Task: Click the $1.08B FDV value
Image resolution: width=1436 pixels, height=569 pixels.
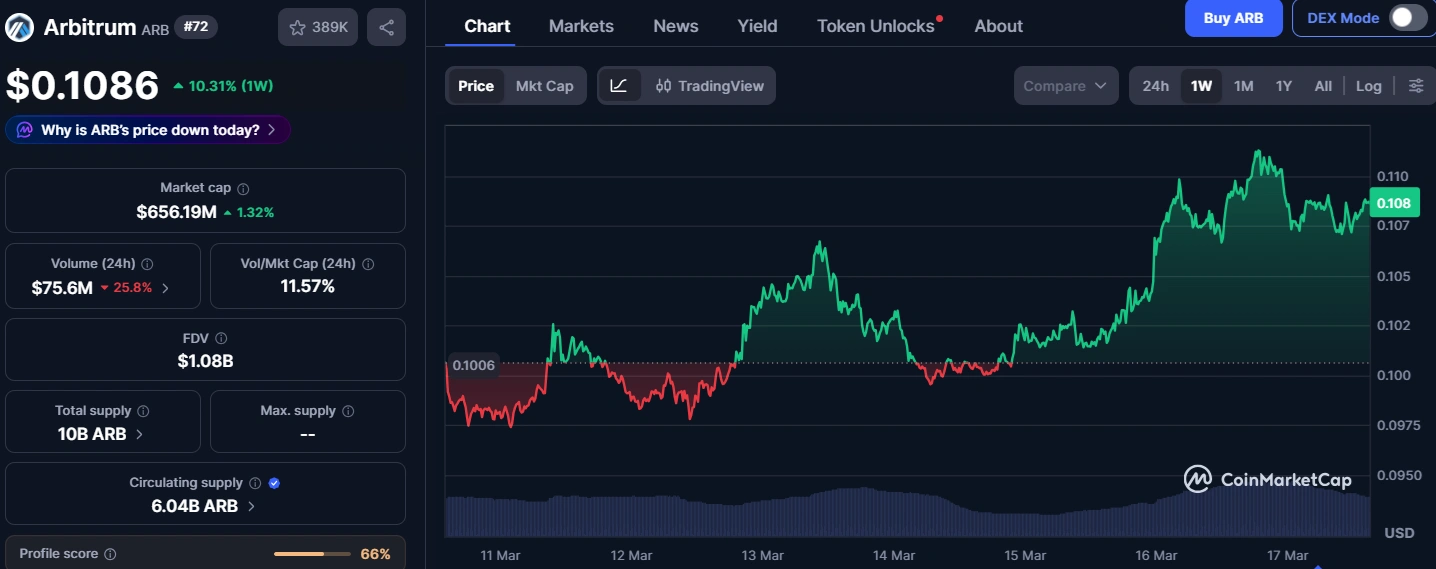Action: [205, 361]
